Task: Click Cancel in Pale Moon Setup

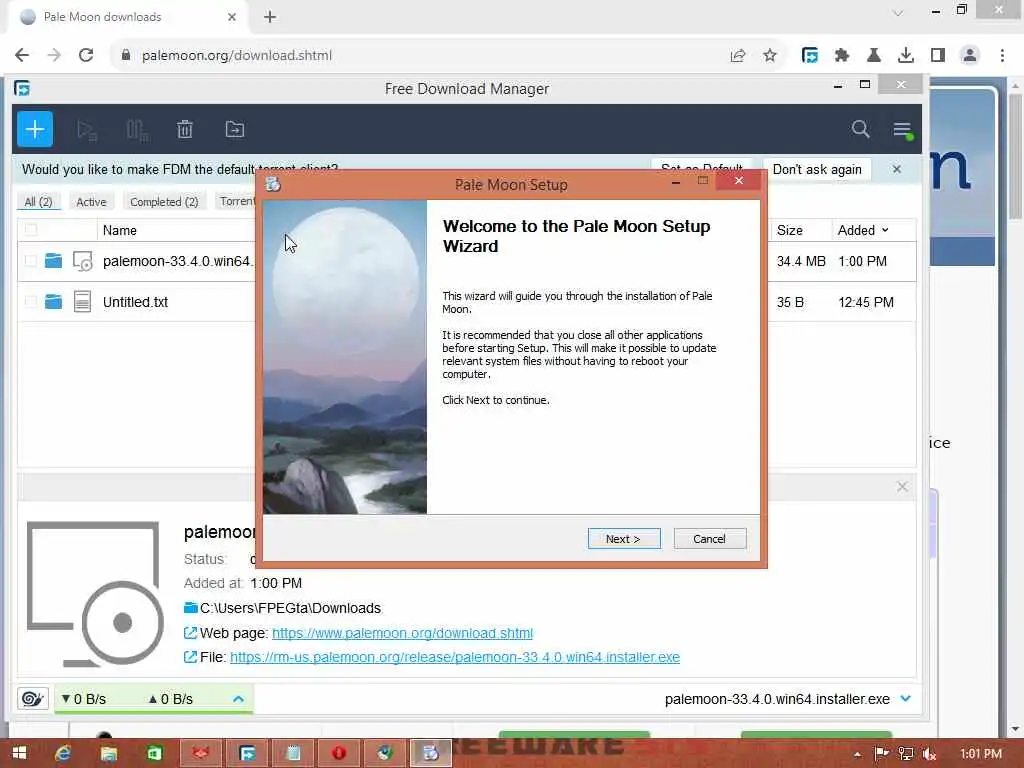Action: pyautogui.click(x=709, y=539)
